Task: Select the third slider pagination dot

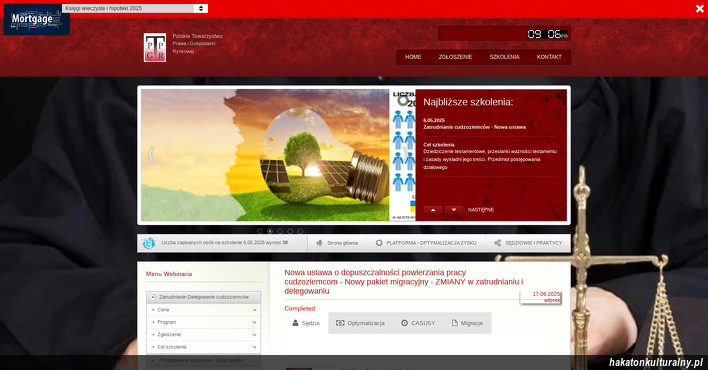Action: coord(280,231)
